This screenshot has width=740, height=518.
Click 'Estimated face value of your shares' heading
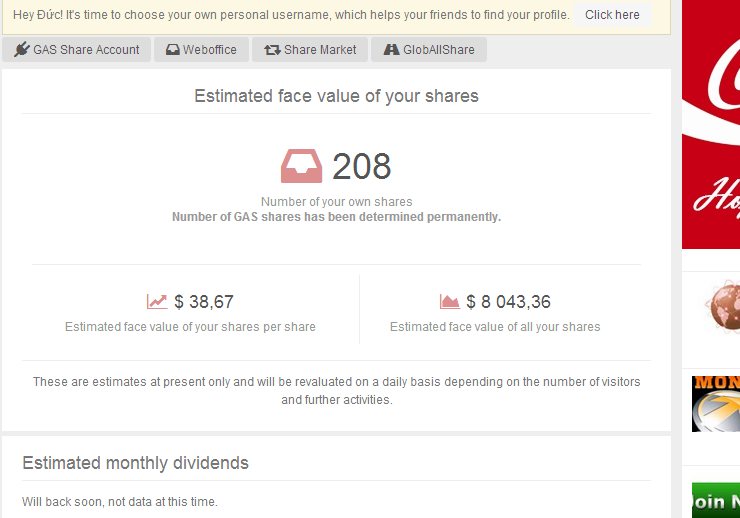pyautogui.click(x=336, y=96)
